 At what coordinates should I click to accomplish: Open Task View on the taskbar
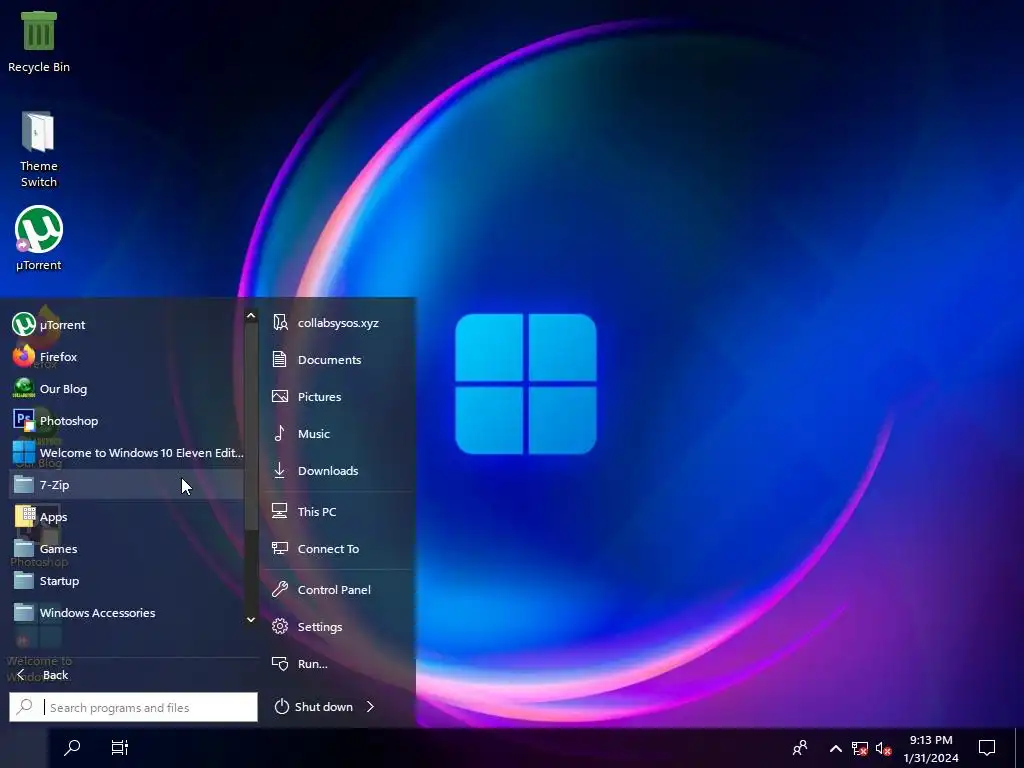pyautogui.click(x=120, y=748)
